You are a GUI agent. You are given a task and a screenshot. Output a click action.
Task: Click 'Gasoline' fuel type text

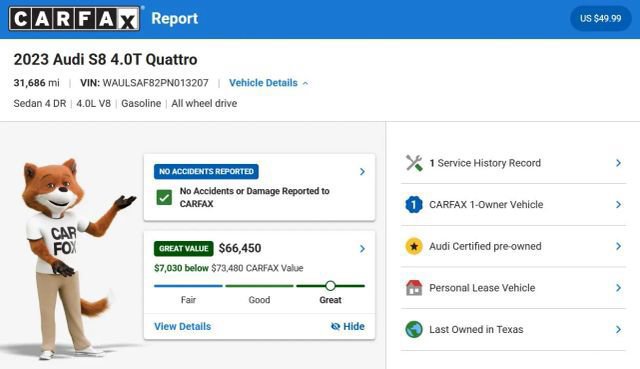[x=141, y=104]
